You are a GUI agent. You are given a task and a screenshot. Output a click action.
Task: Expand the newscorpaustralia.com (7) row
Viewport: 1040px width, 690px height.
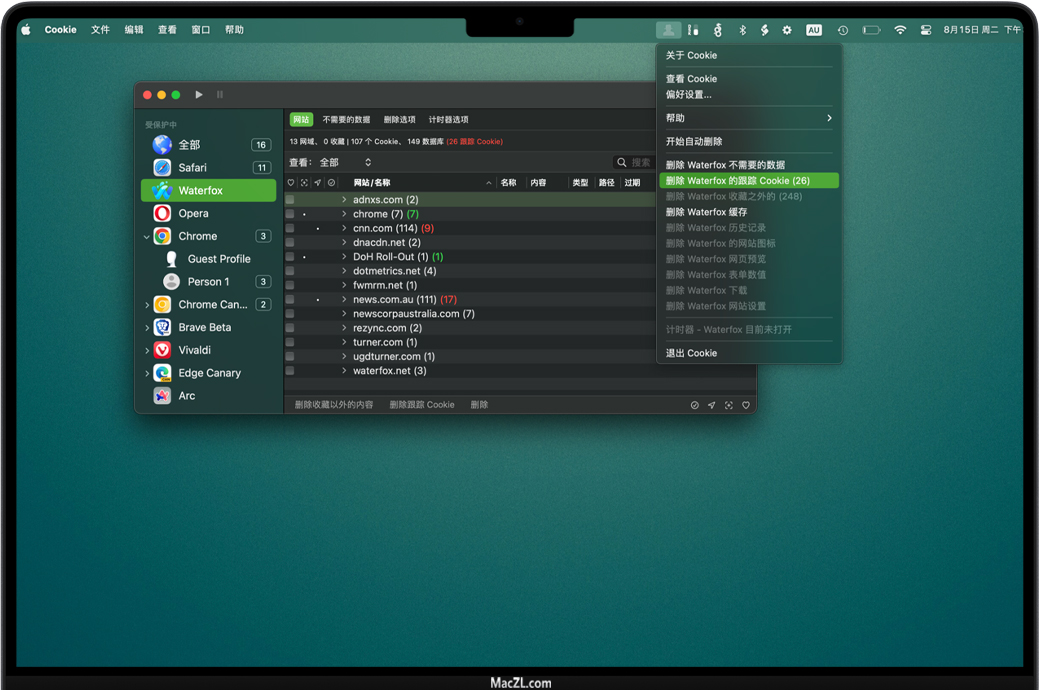344,314
